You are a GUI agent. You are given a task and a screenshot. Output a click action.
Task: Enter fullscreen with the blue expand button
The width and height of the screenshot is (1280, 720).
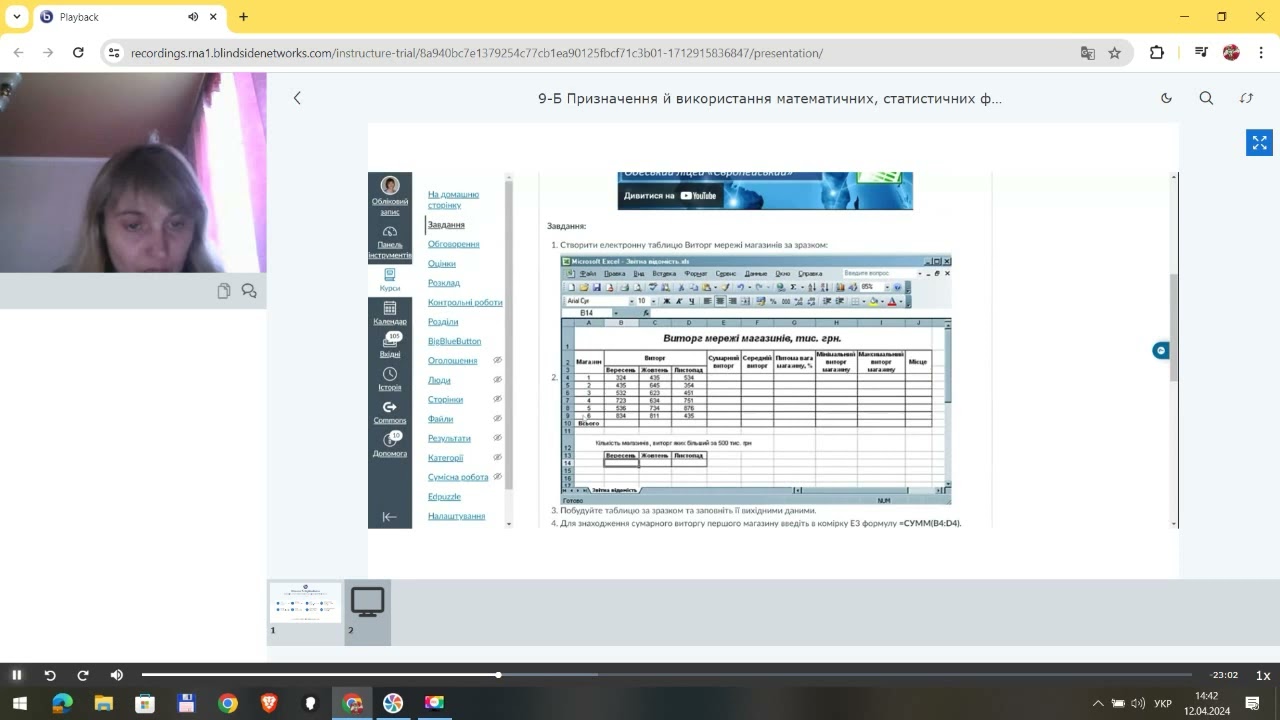point(1259,143)
